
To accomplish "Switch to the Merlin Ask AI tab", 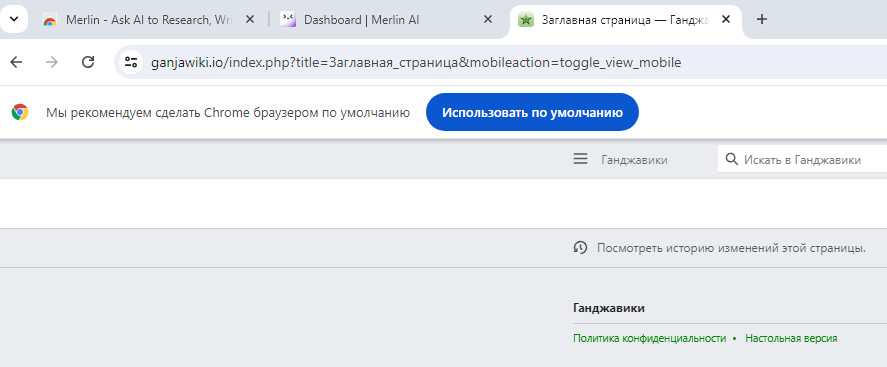I will (x=150, y=20).
